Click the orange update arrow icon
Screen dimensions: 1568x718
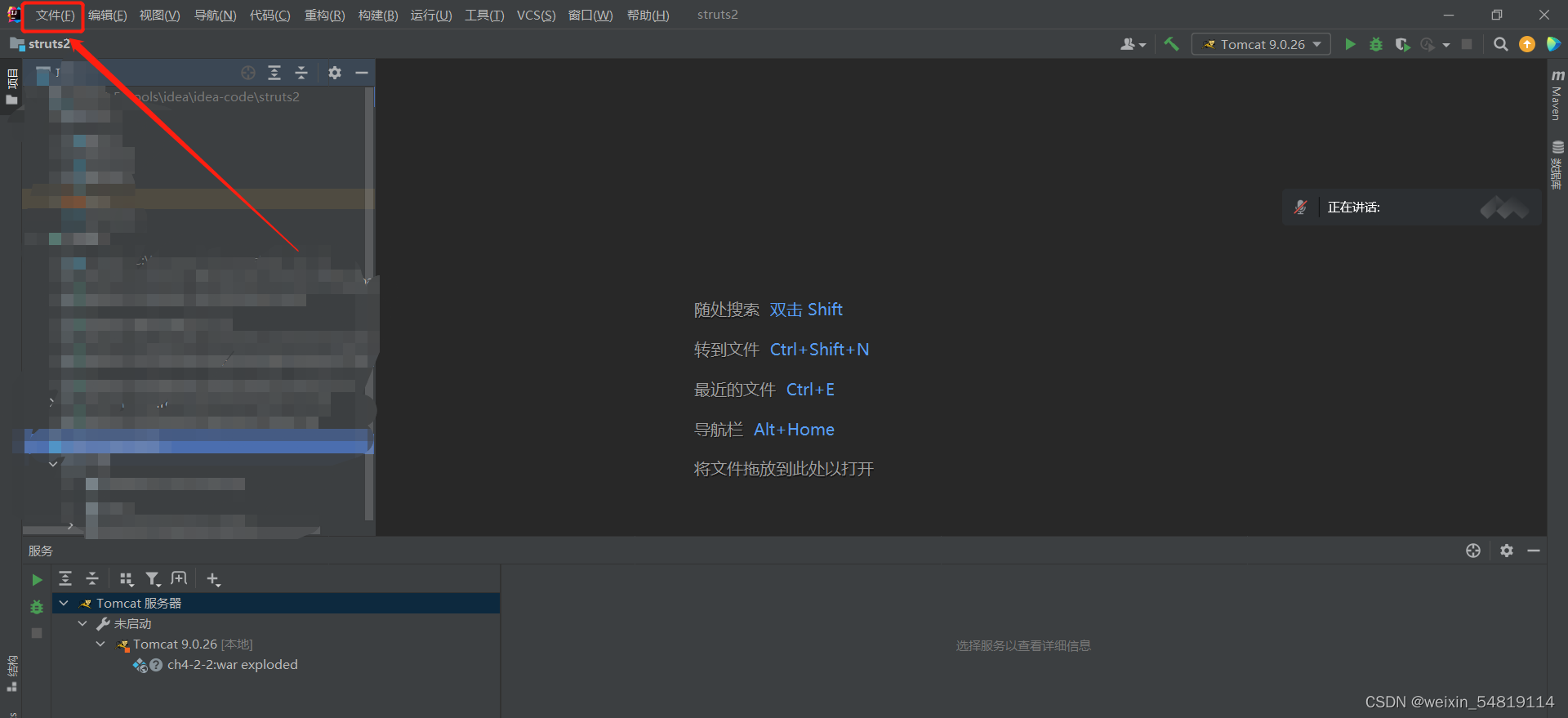point(1527,44)
